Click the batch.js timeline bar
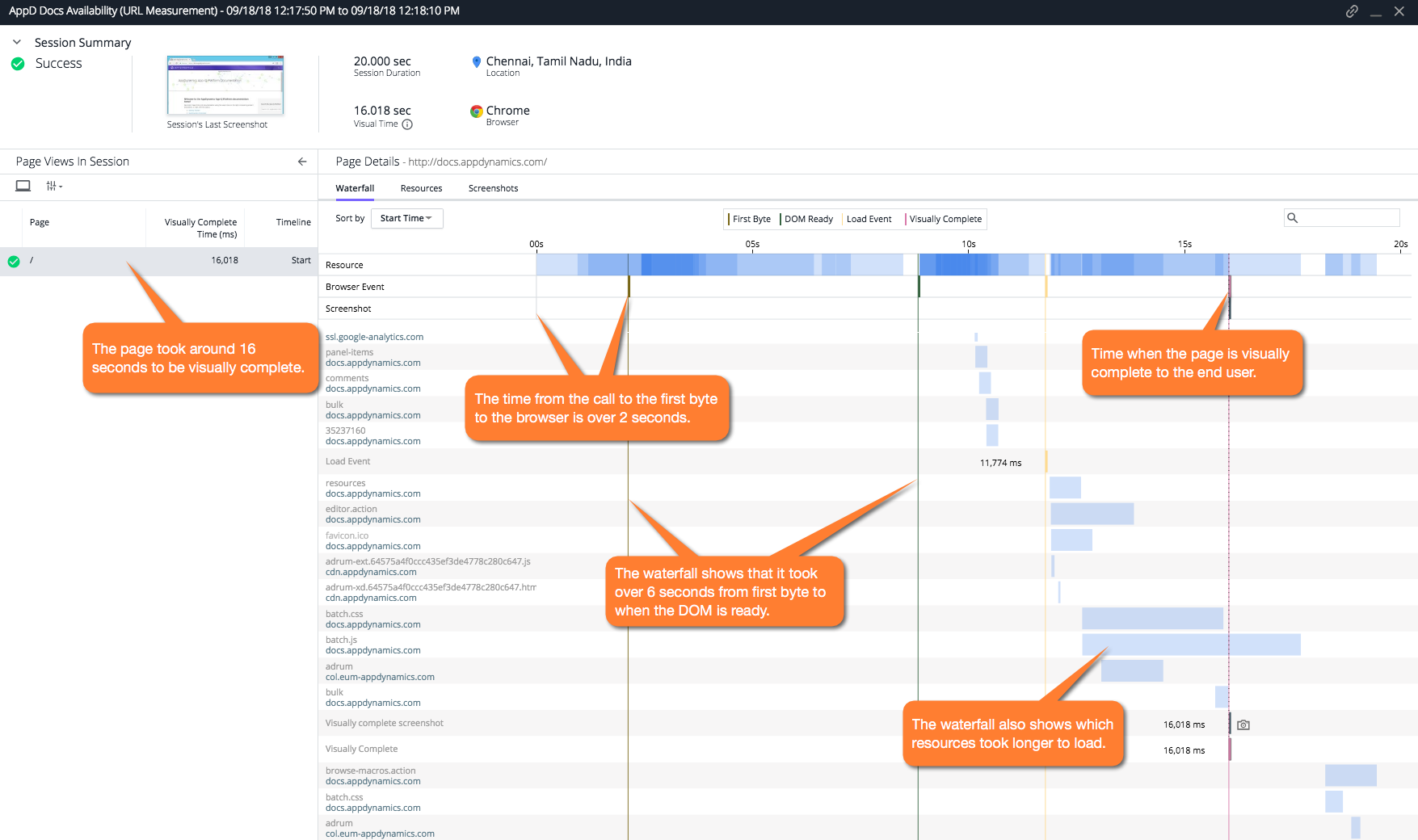 click(1191, 645)
